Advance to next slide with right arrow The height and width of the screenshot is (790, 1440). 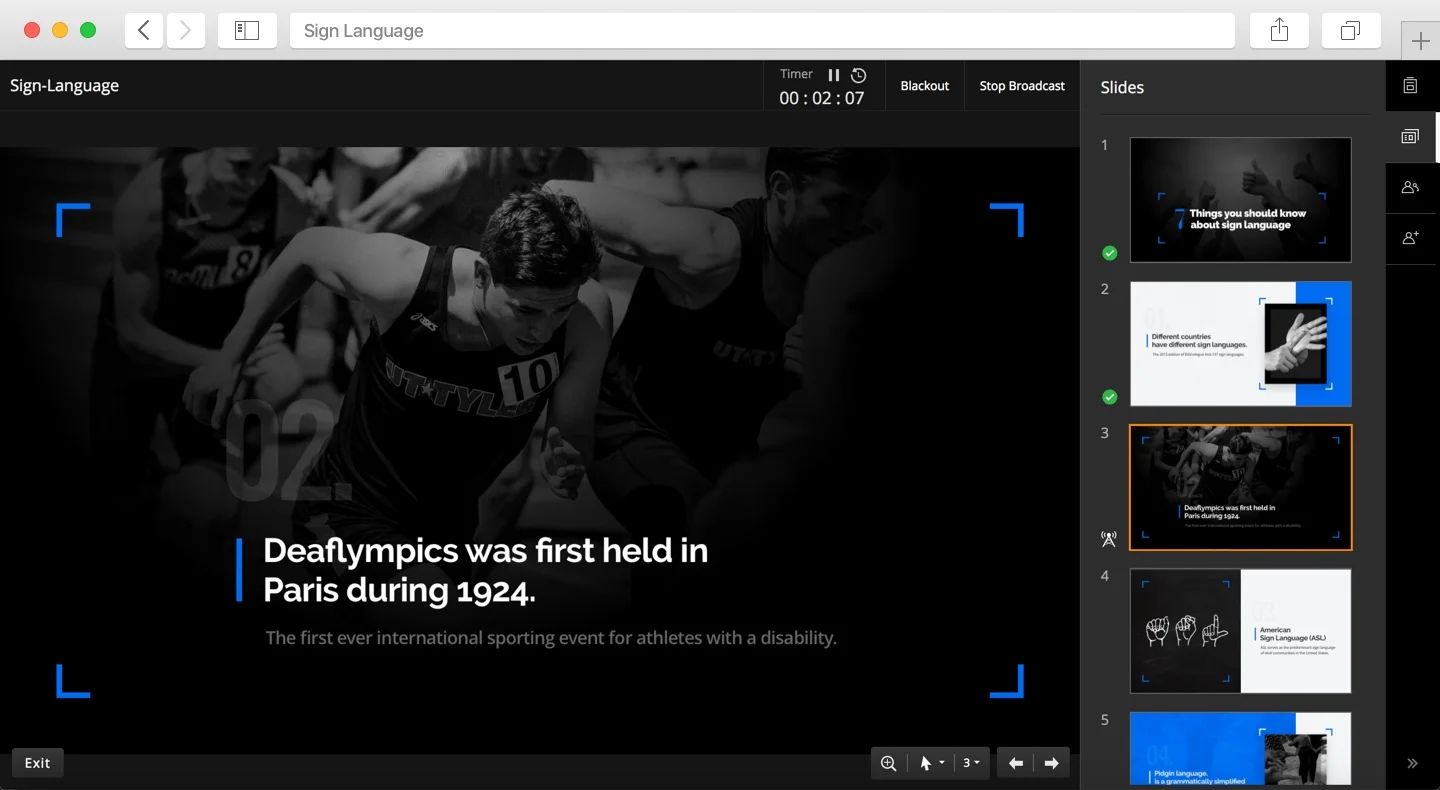pos(1051,763)
